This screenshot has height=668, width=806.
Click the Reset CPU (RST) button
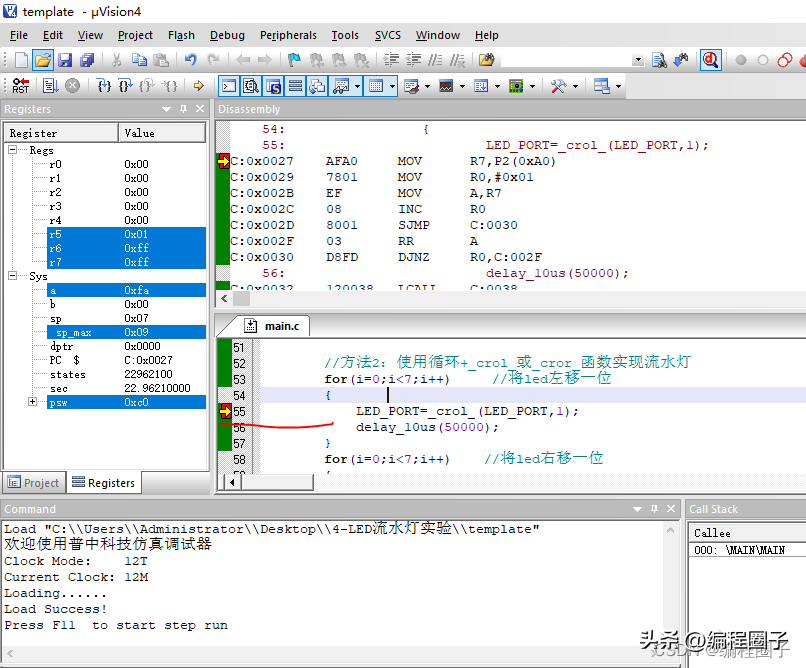point(21,86)
